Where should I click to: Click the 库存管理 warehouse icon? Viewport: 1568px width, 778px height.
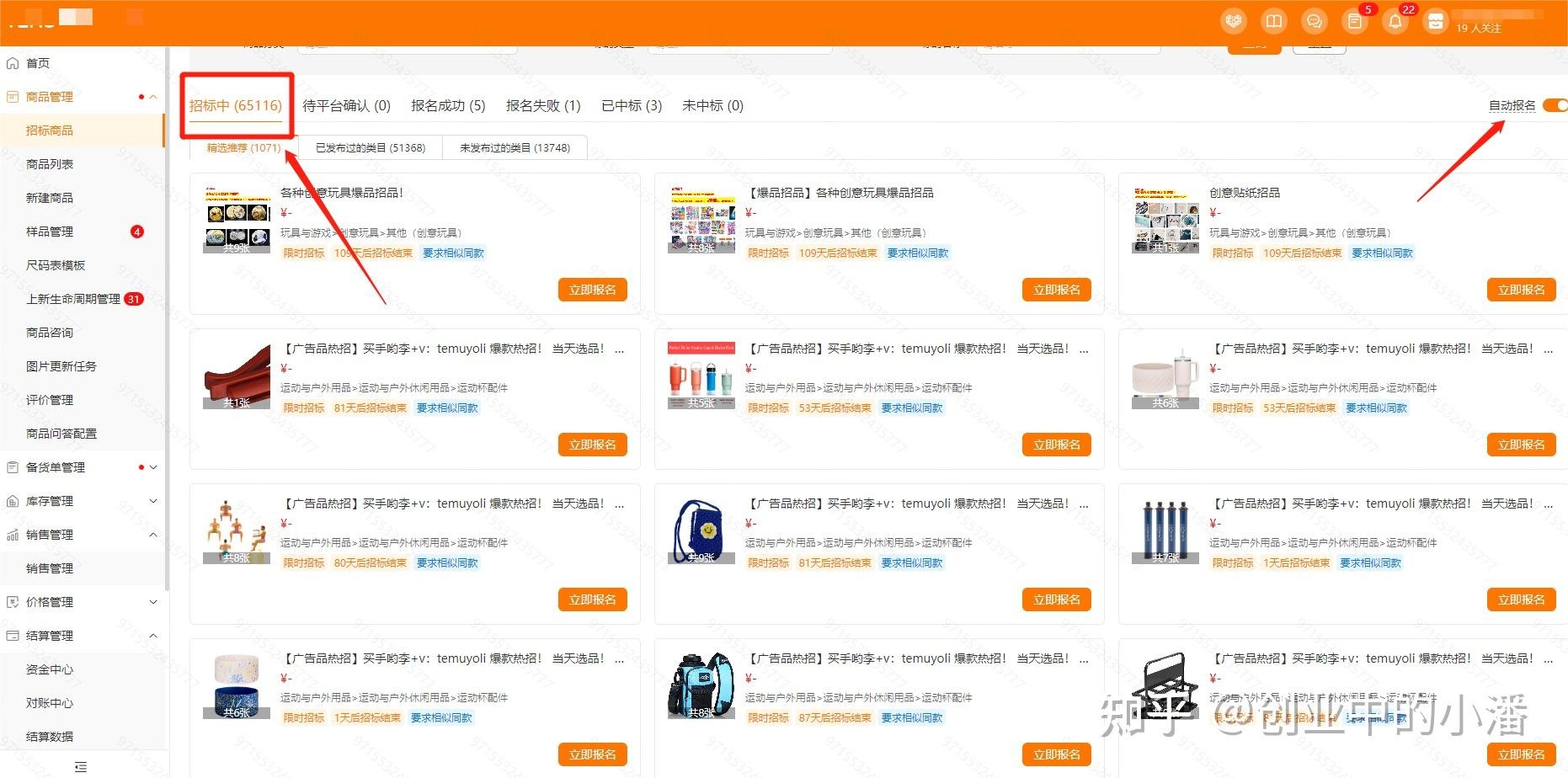click(13, 501)
